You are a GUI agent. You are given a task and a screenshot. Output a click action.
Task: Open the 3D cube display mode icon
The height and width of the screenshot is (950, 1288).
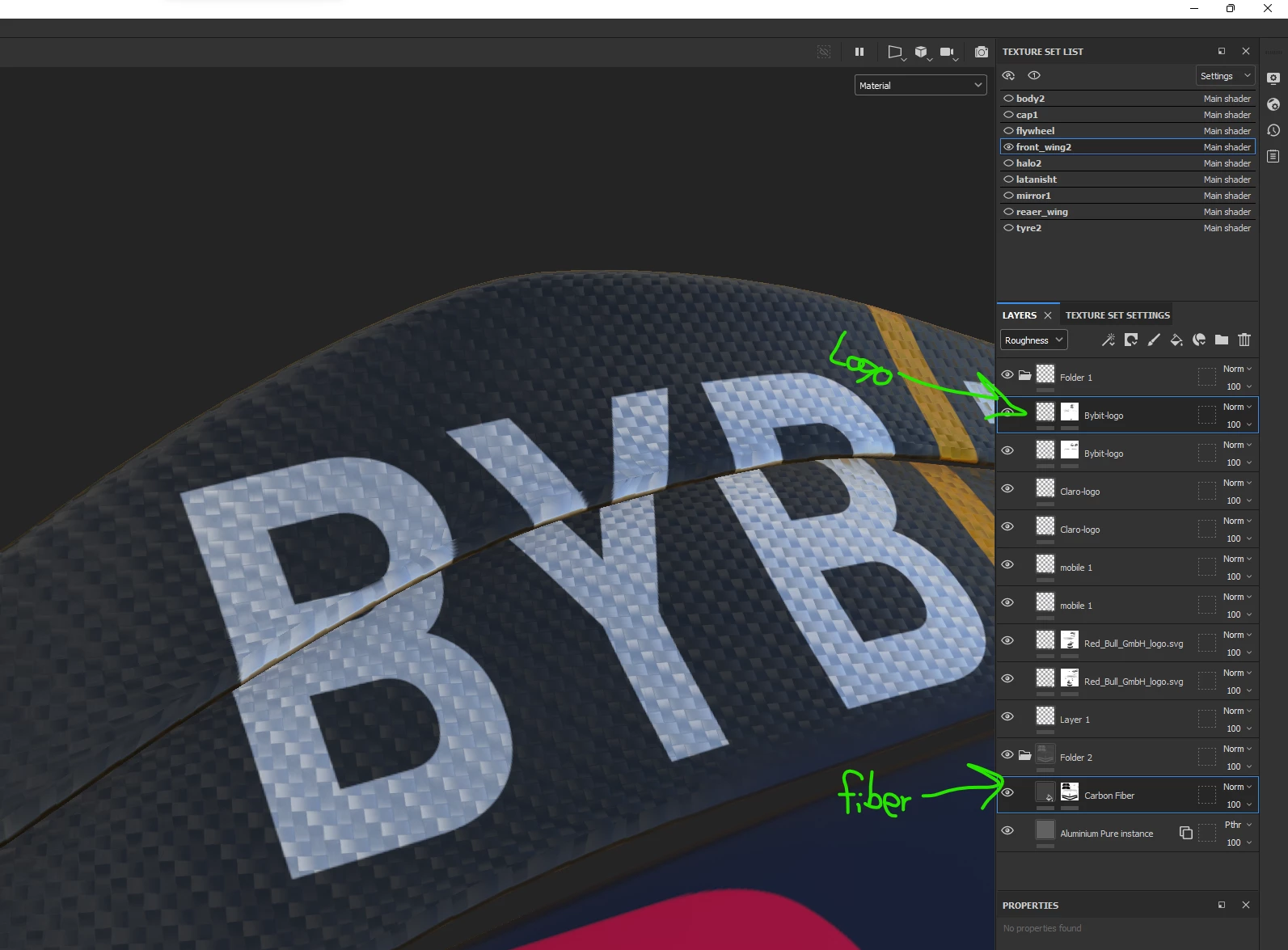922,52
